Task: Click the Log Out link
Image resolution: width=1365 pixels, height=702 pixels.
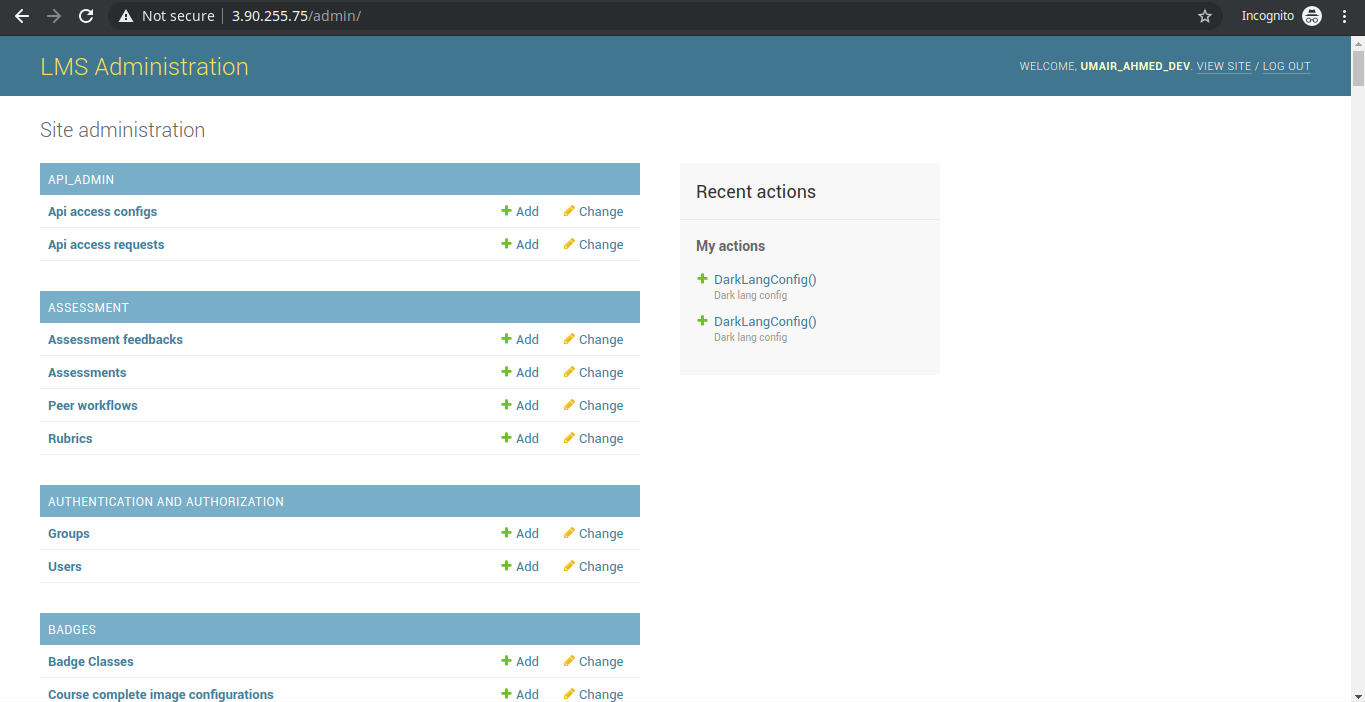Action: 1286,66
